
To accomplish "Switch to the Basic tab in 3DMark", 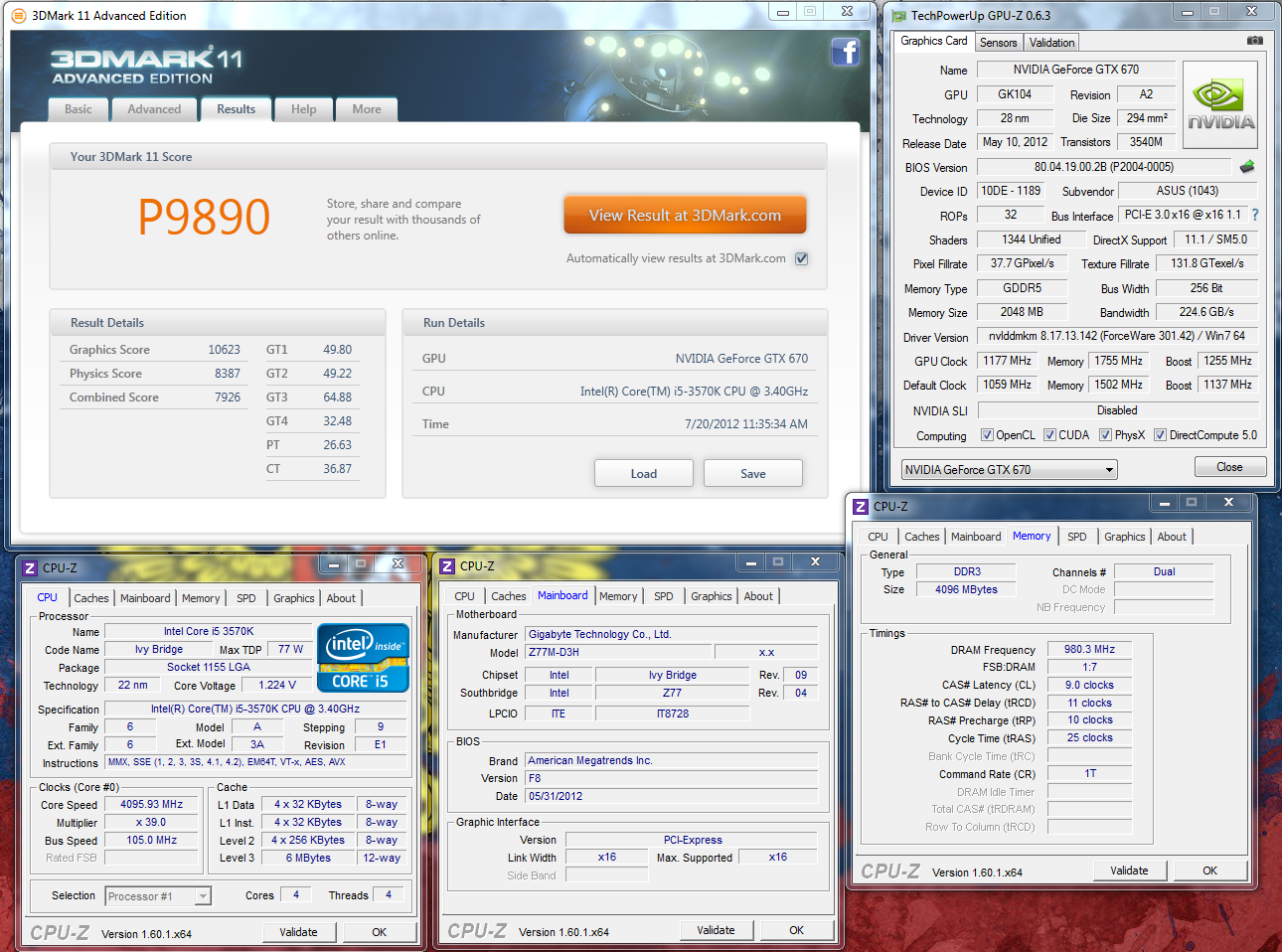I will [x=79, y=109].
